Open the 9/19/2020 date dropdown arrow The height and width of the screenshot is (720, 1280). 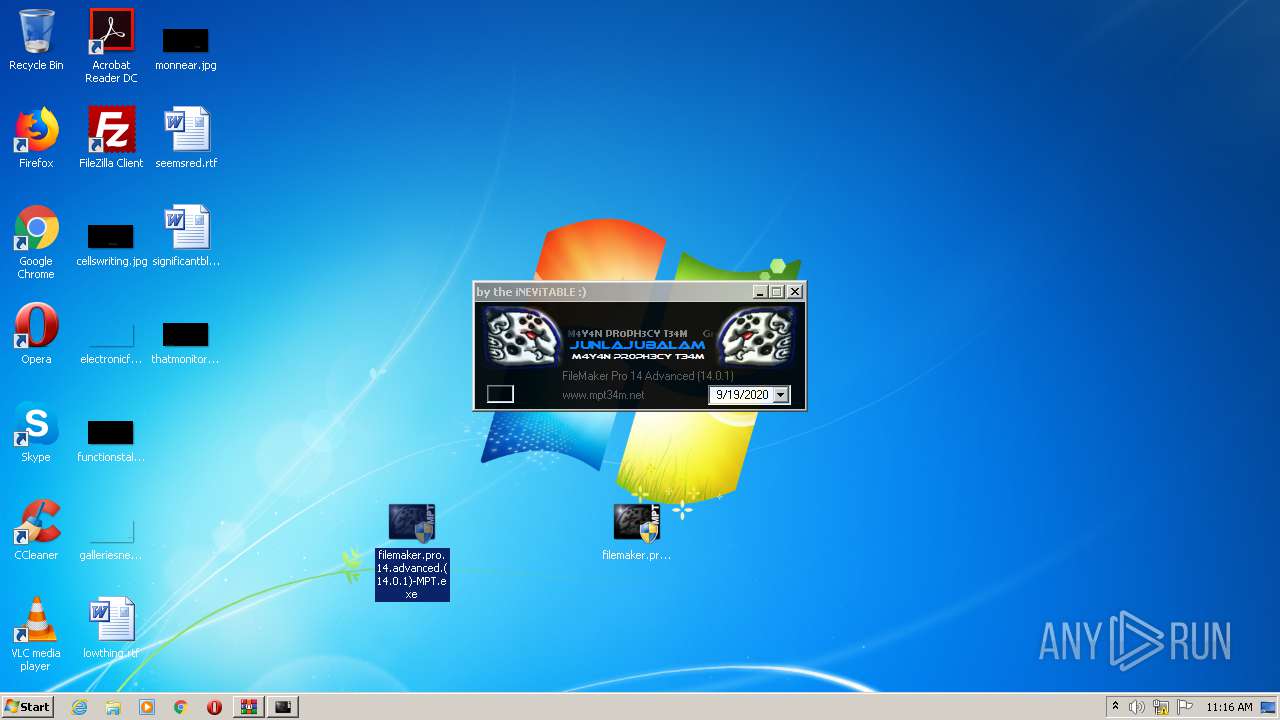[x=781, y=395]
